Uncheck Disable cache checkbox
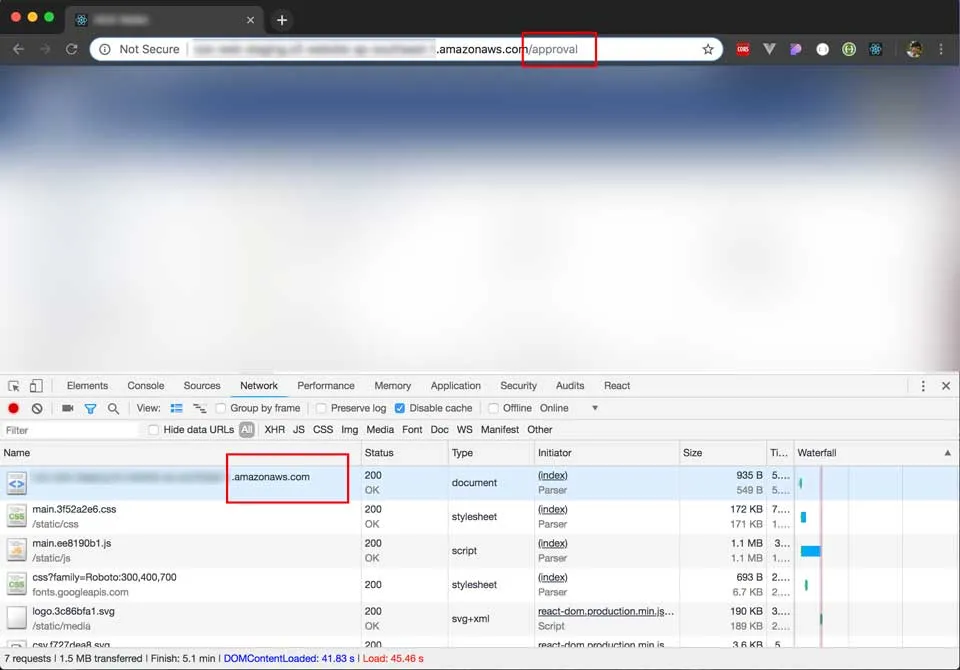Viewport: 960px width, 670px height. point(400,408)
